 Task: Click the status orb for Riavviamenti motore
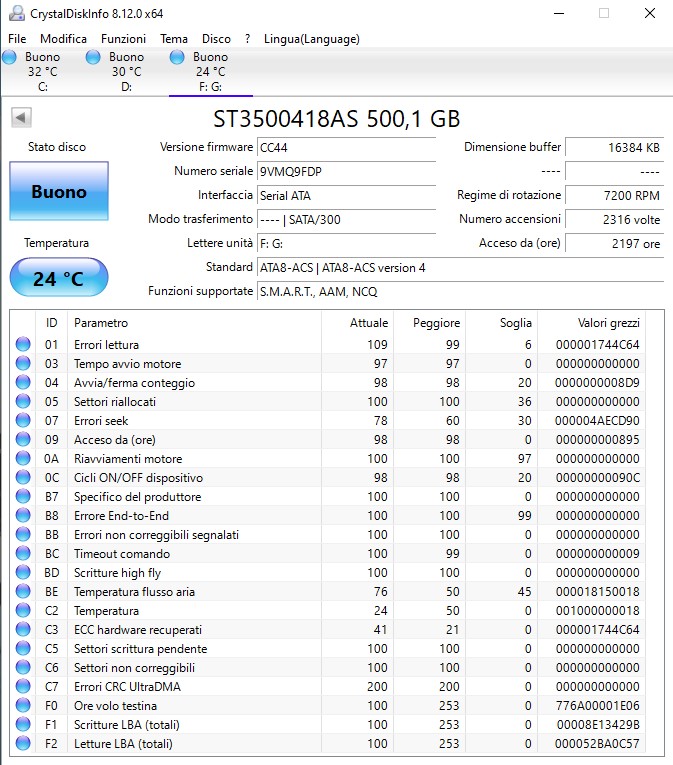click(x=23, y=459)
